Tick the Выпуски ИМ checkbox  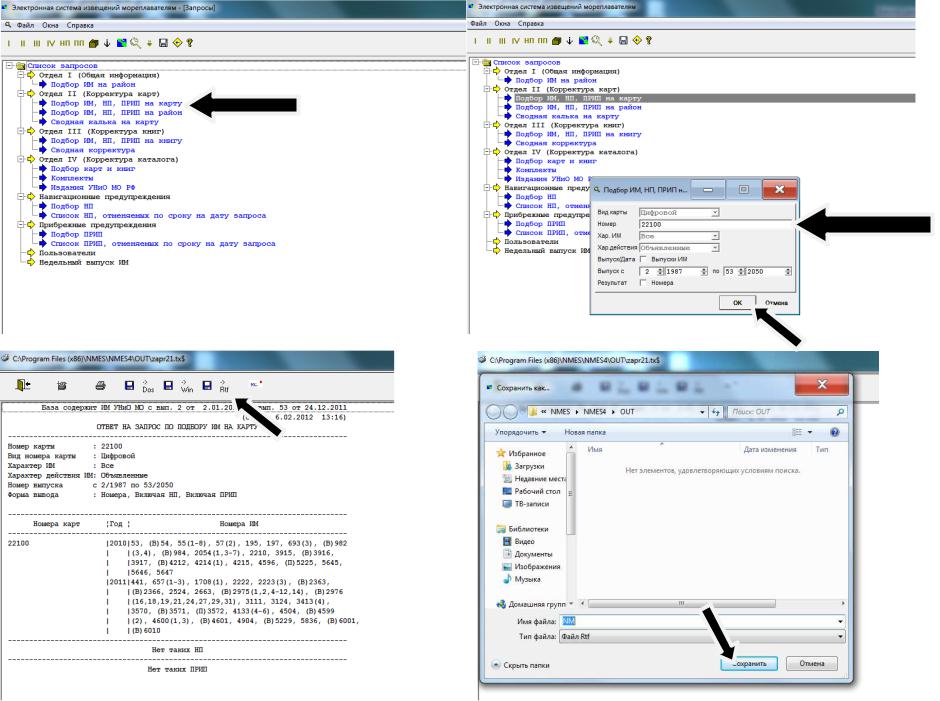(643, 259)
